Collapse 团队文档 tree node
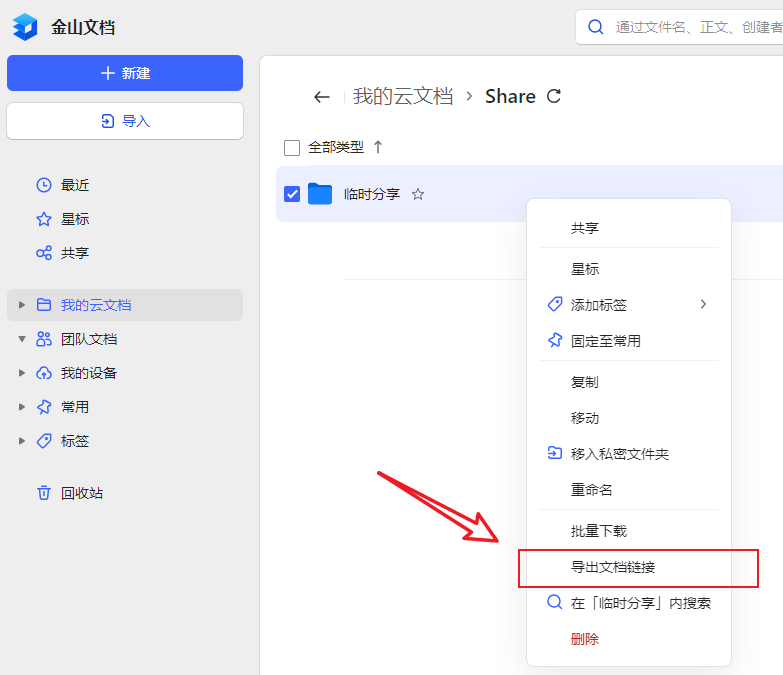This screenshot has width=783, height=675. (x=22, y=339)
